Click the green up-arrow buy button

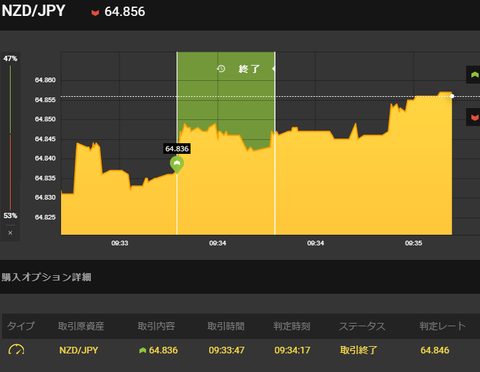click(x=474, y=75)
